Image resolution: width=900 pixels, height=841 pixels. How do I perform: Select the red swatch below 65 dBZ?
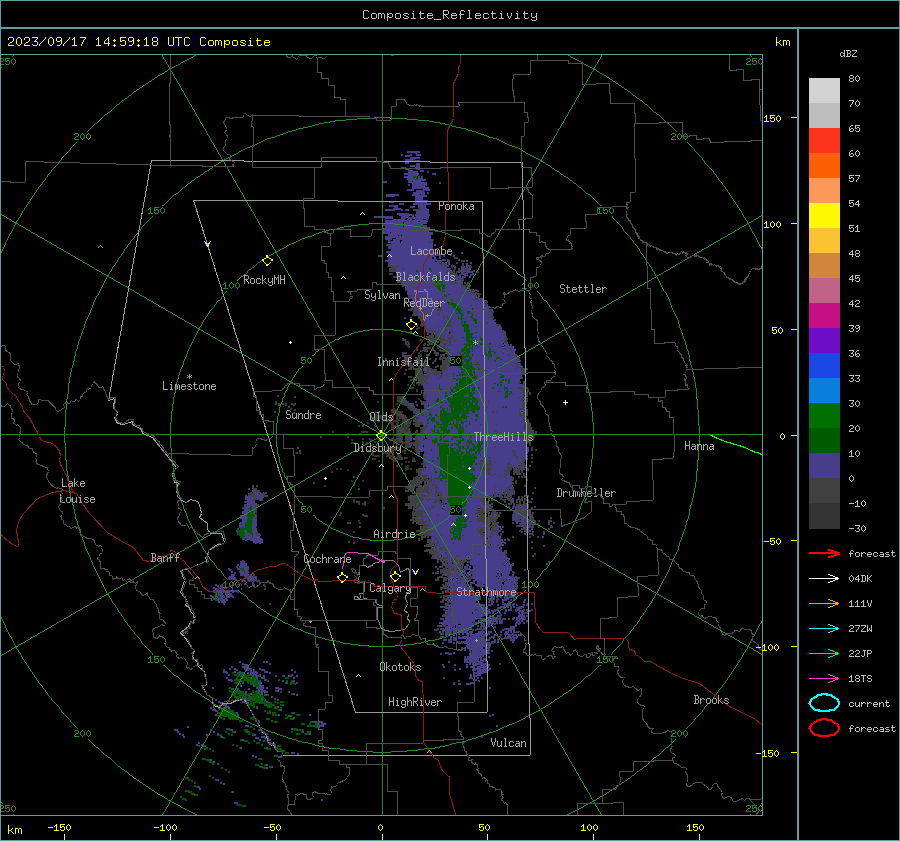(824, 141)
